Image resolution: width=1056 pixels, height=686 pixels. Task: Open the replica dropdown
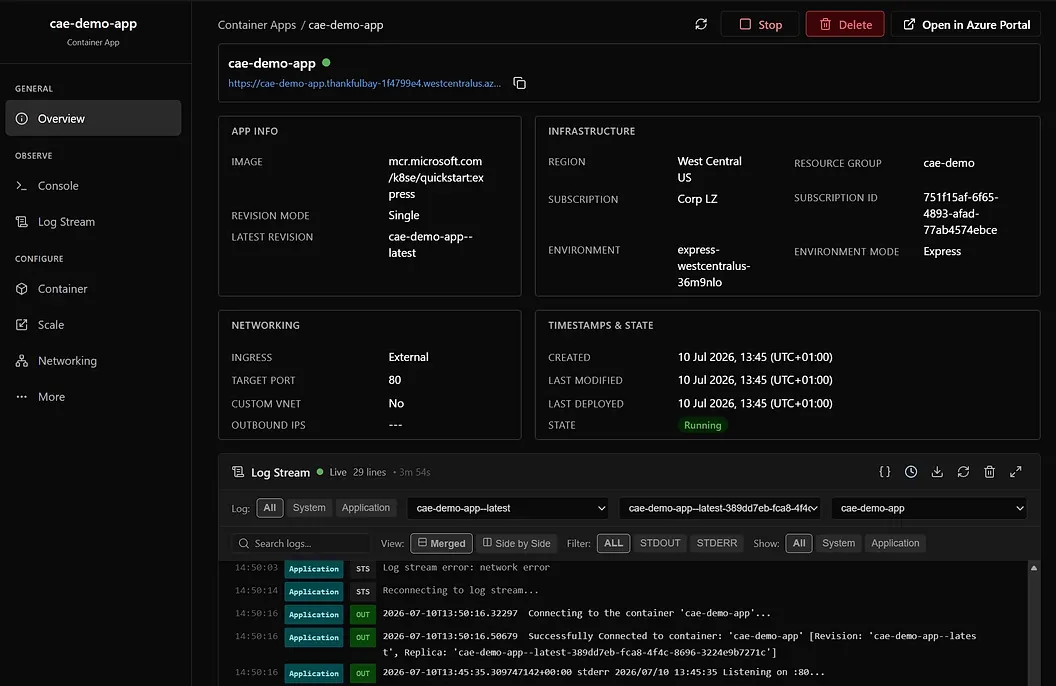pos(720,508)
